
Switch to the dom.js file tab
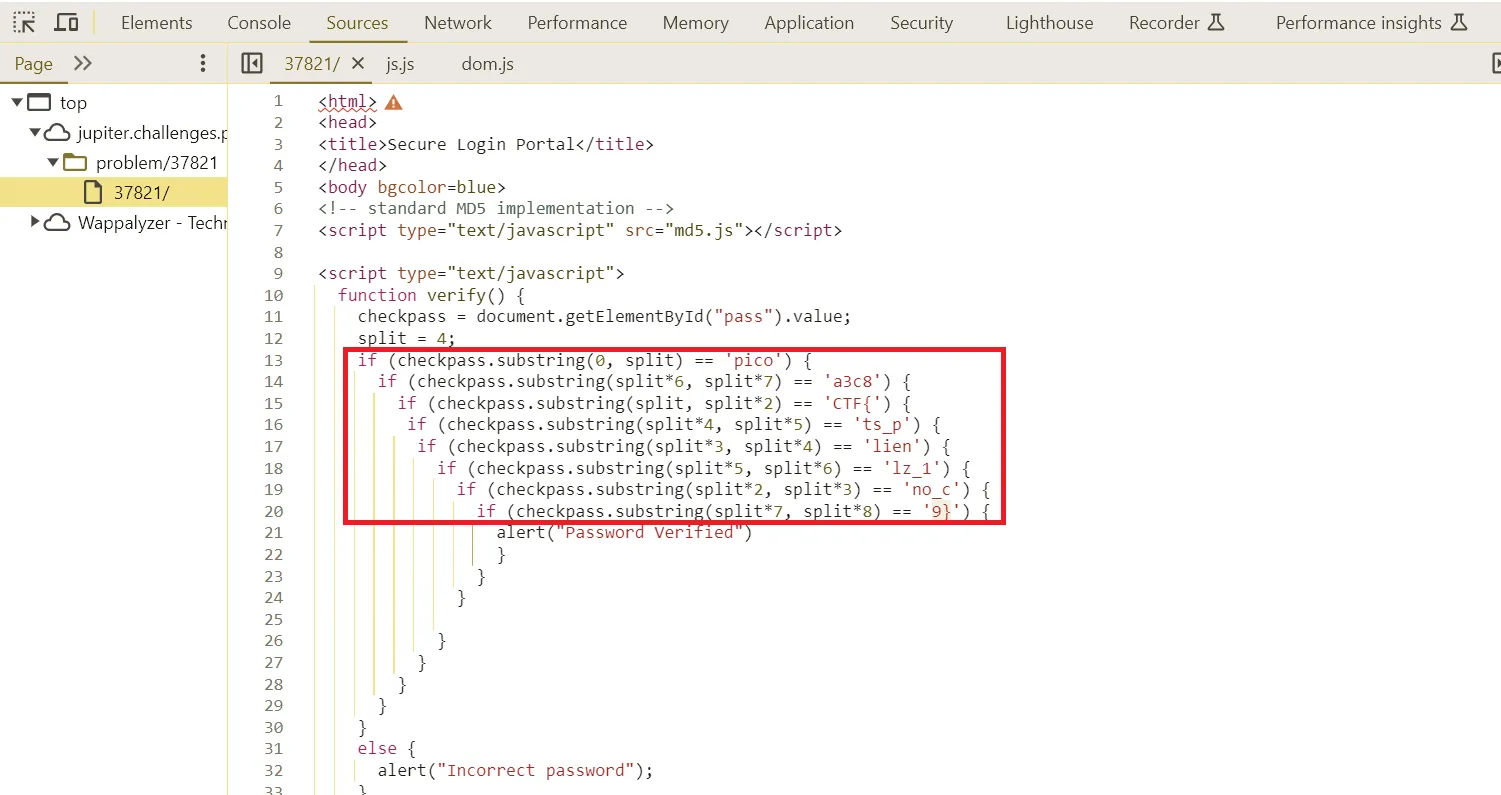(x=488, y=64)
